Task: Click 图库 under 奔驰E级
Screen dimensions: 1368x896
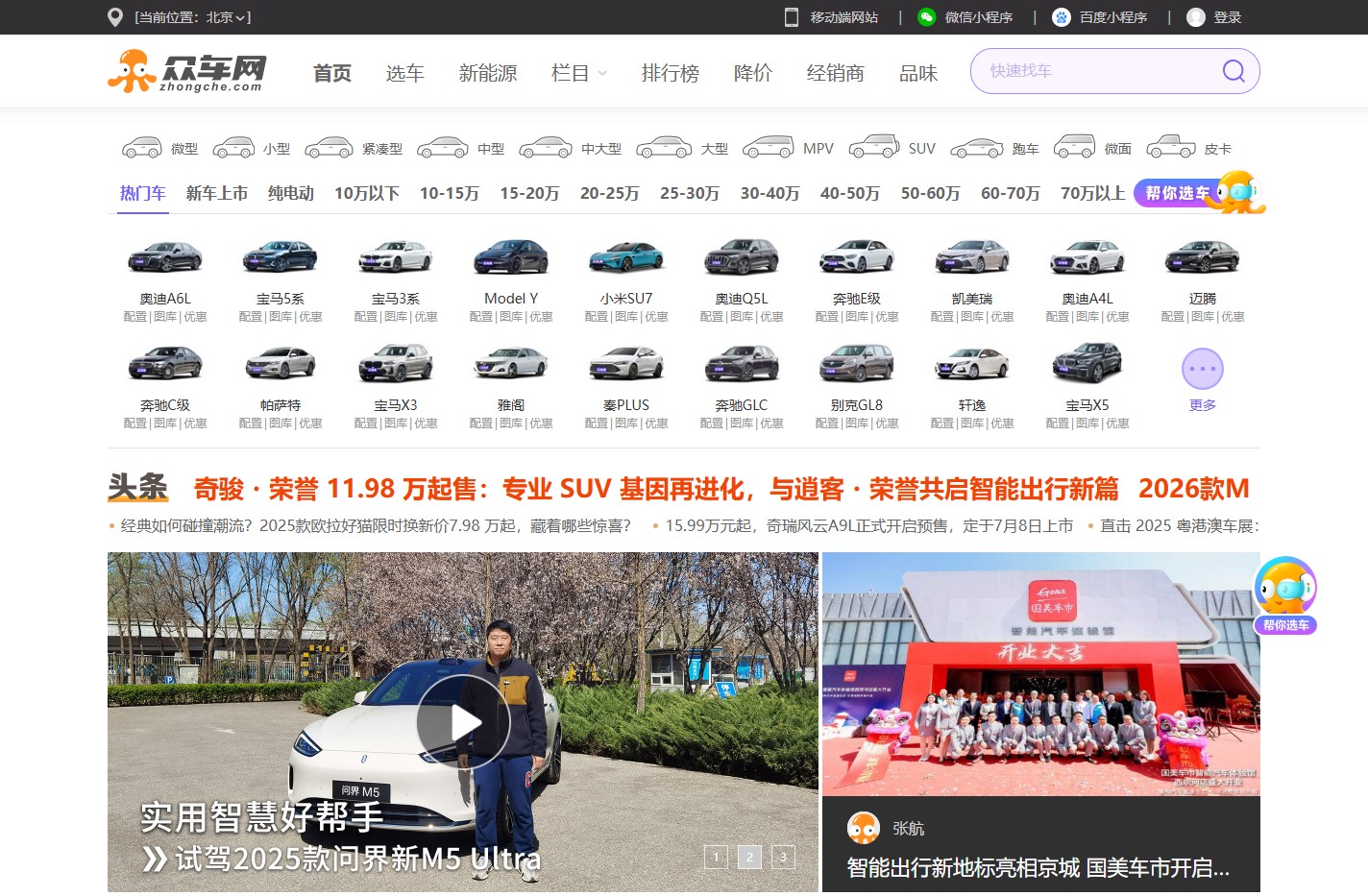Action: tap(857, 317)
